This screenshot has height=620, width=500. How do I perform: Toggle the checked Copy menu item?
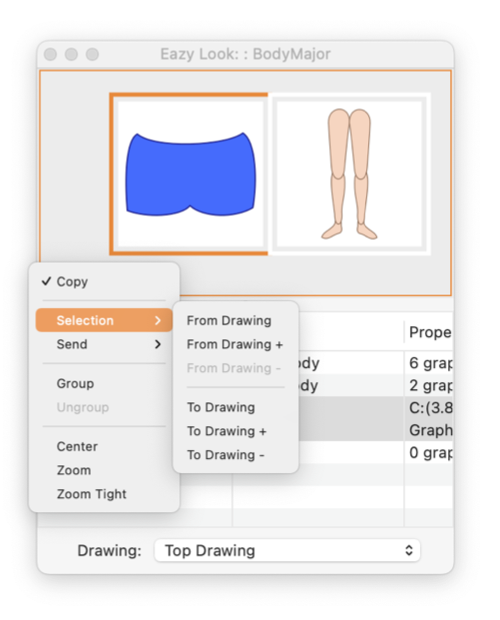104,282
